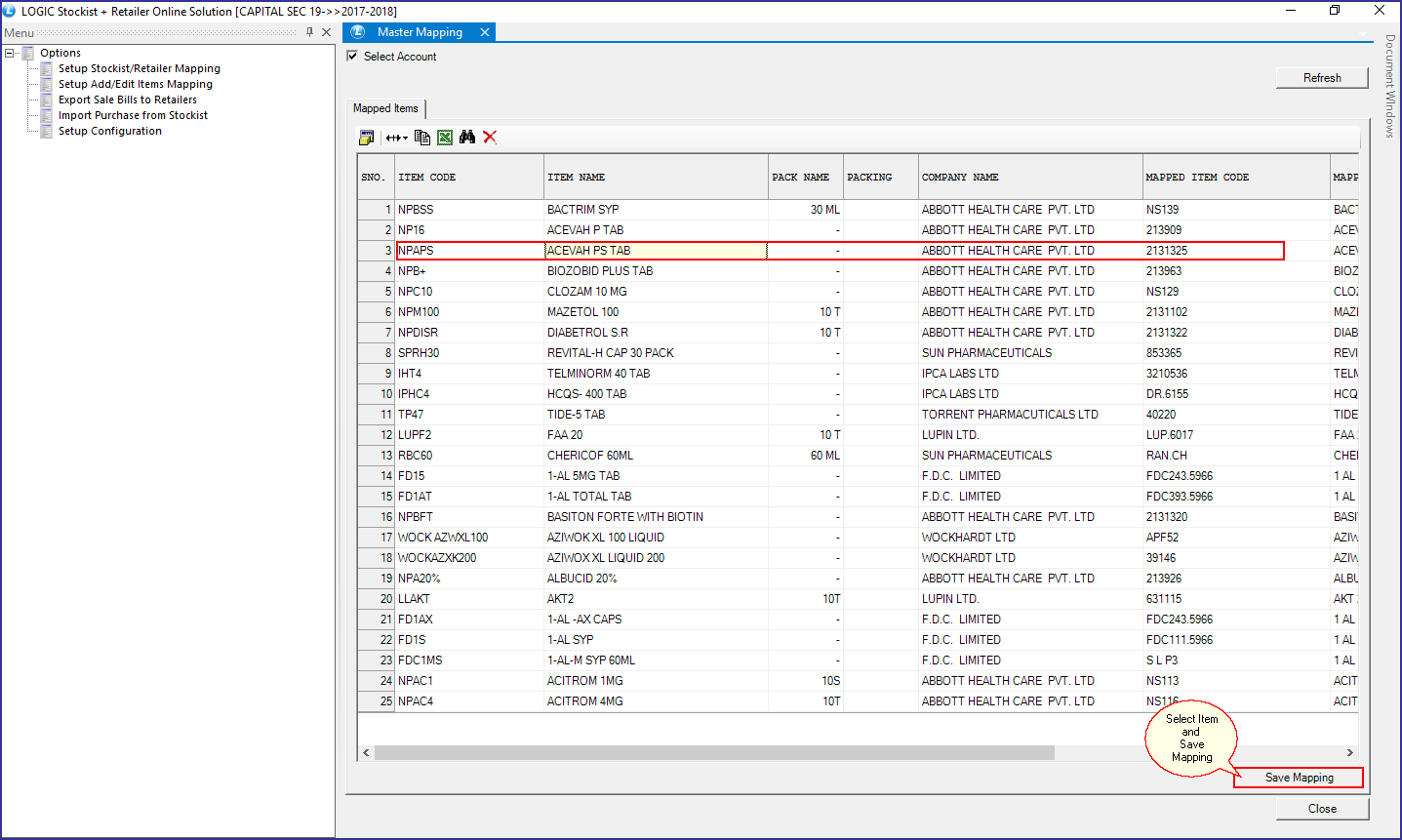Viewport: 1402px width, 840px height.
Task: Collapse the Options tree node
Action: [x=10, y=53]
